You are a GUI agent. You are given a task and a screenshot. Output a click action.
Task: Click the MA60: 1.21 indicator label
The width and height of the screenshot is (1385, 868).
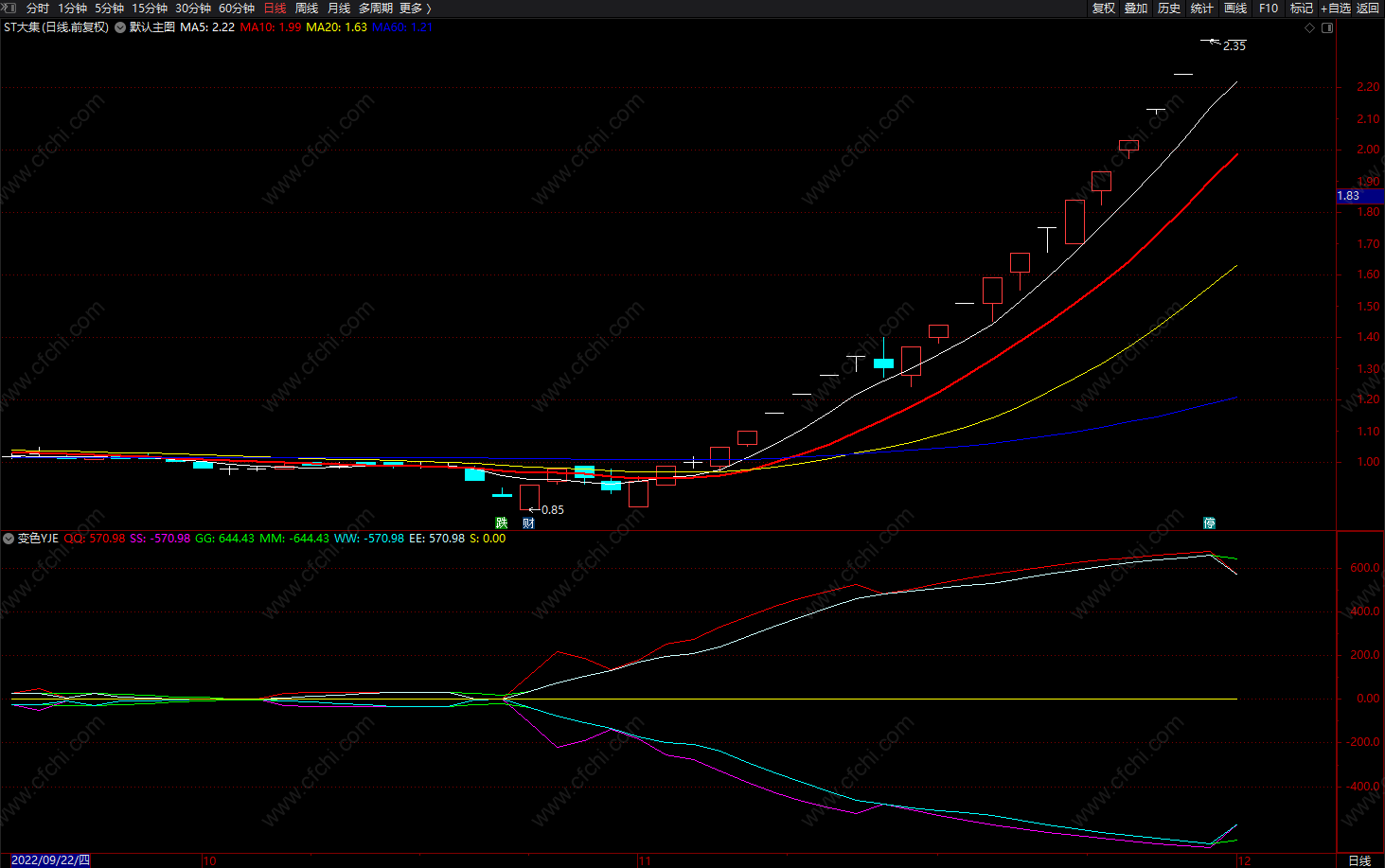click(x=402, y=27)
